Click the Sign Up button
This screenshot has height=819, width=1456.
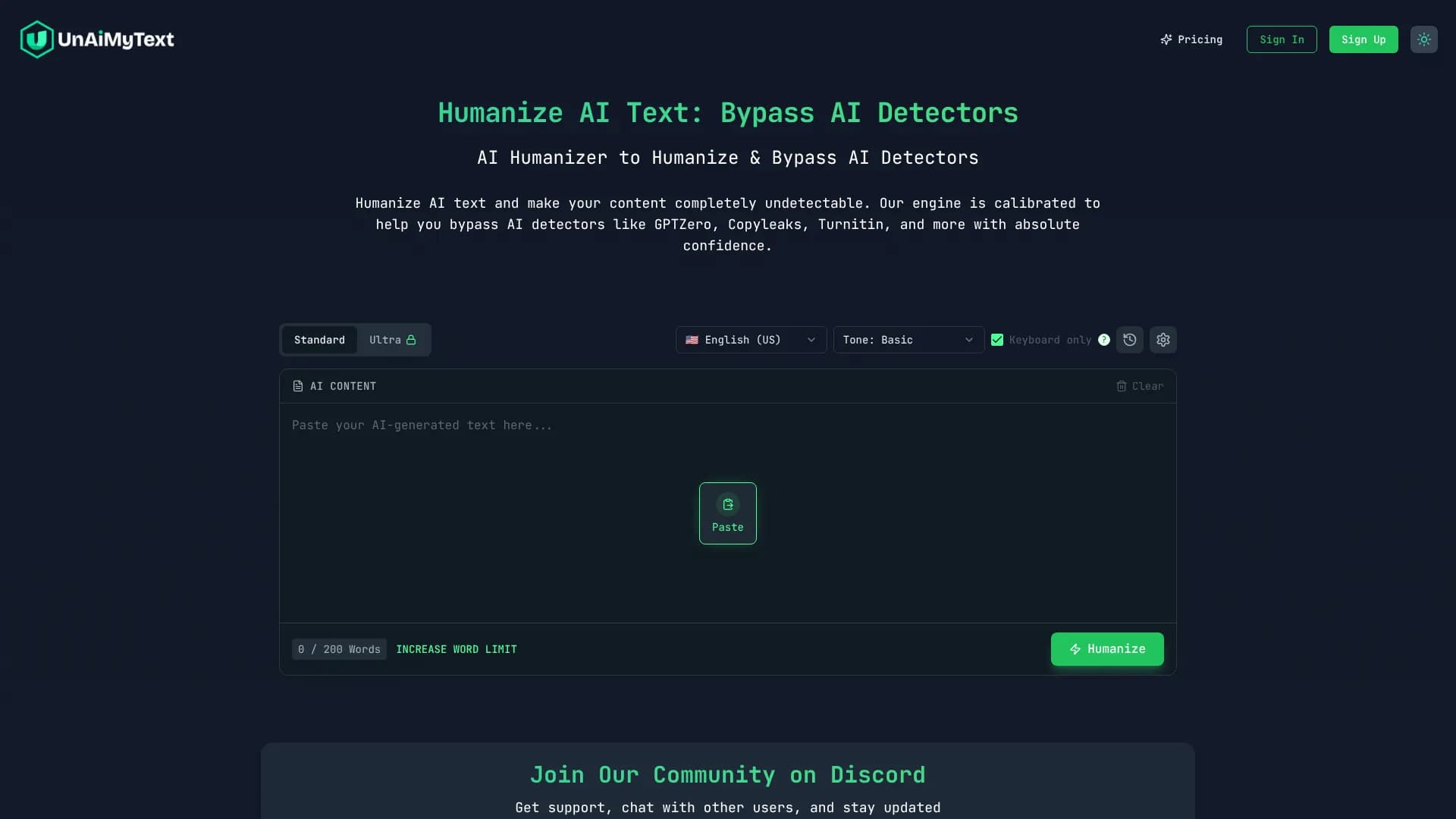(x=1363, y=39)
